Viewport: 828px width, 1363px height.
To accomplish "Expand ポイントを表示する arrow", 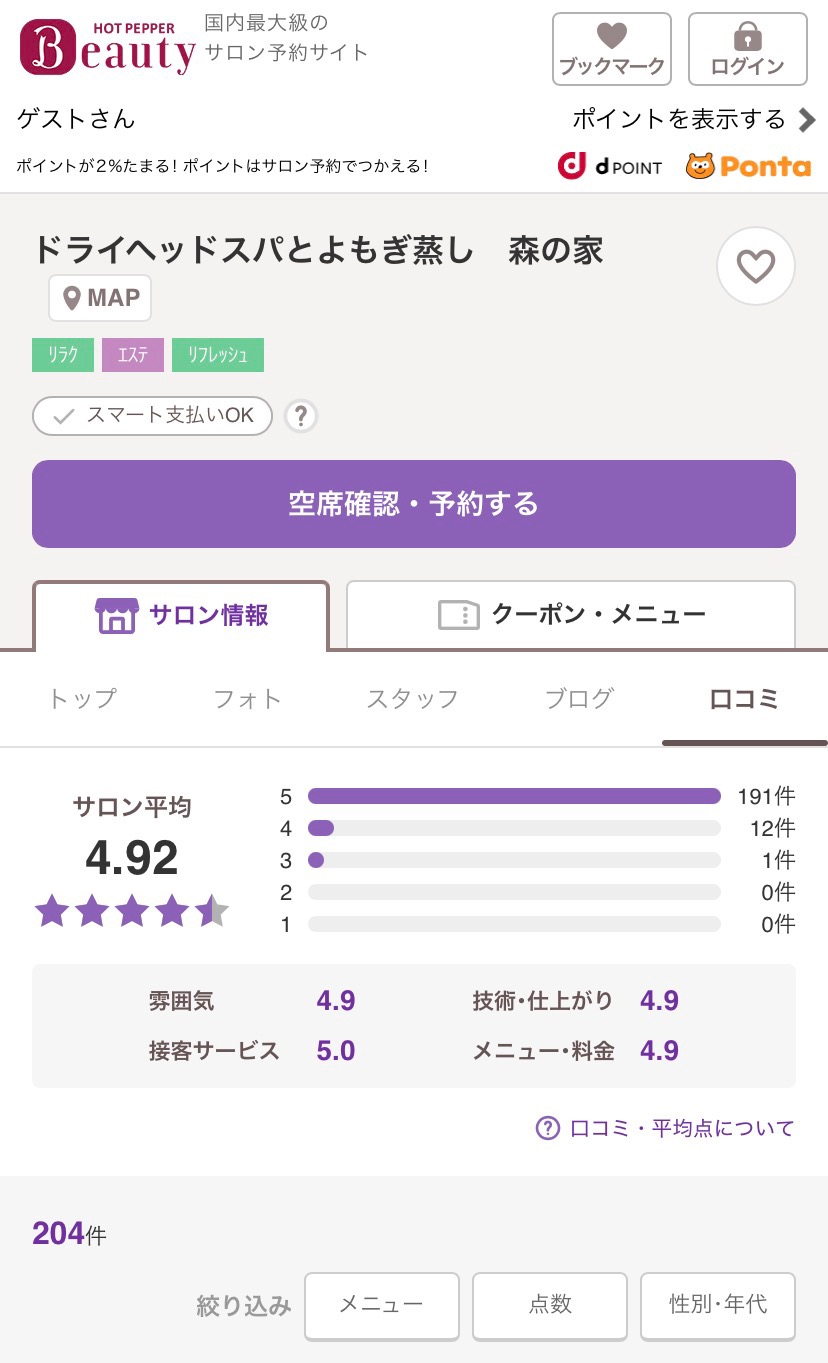I will coord(807,120).
